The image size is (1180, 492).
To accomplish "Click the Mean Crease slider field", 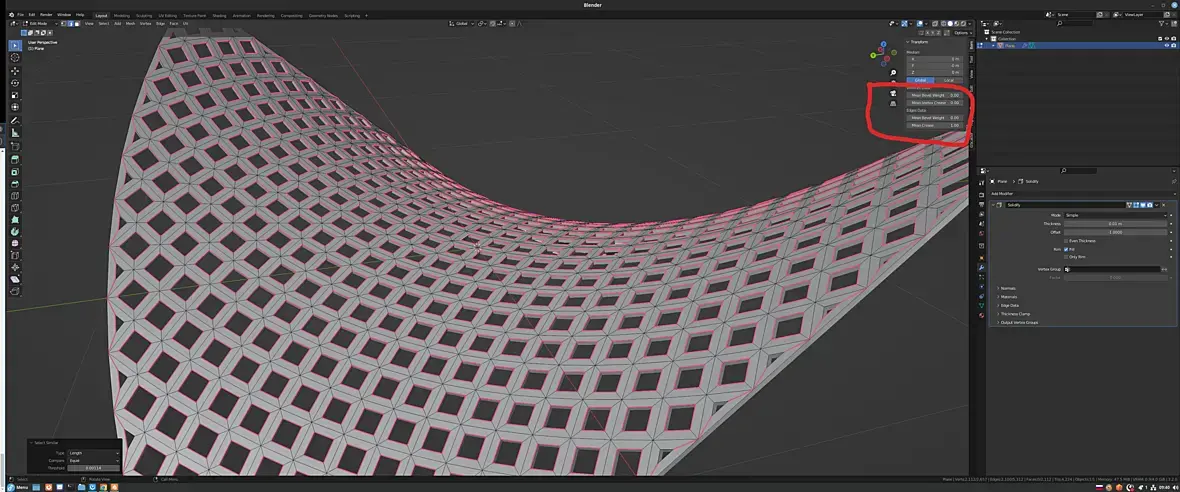I will [x=935, y=125].
